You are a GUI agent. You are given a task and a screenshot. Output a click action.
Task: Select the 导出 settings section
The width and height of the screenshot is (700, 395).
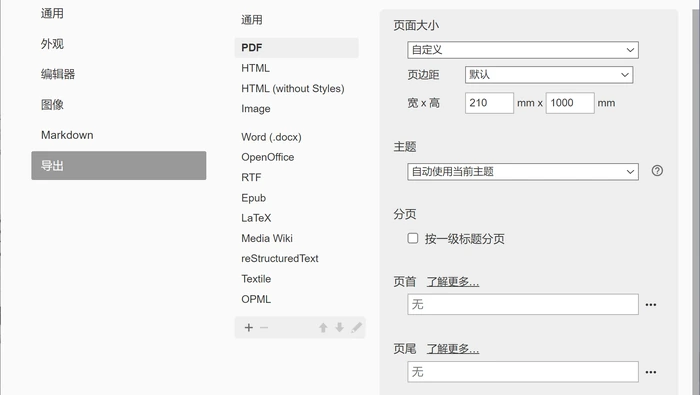coord(119,166)
